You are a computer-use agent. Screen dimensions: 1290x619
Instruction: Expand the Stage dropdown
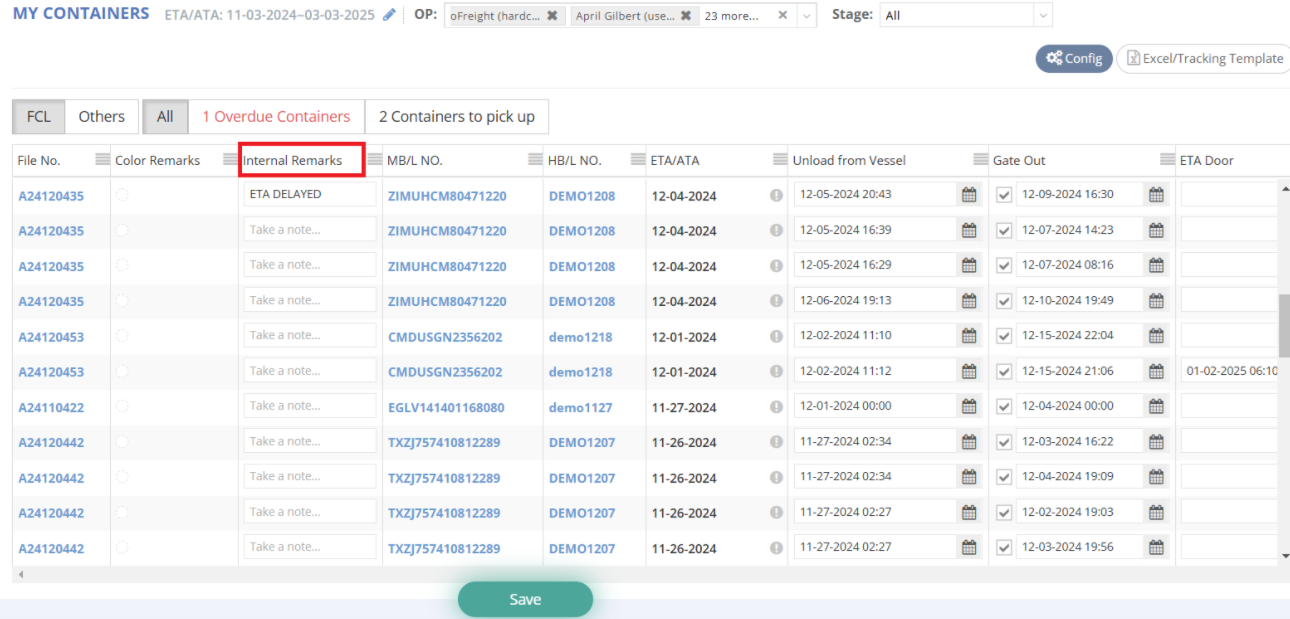(1043, 15)
